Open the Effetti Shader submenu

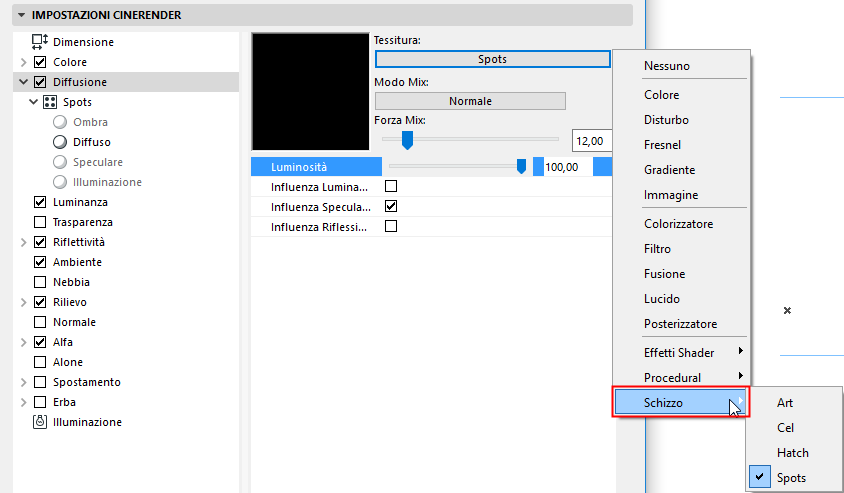(681, 353)
